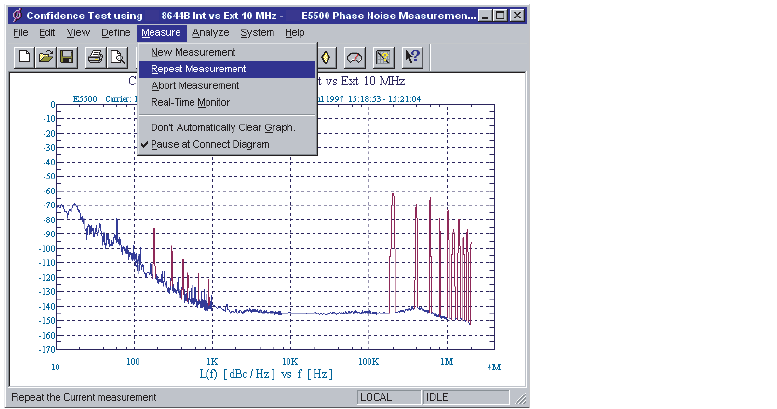Screen dimensions: 777x409
Task: Open the Define menu
Action: [115, 33]
